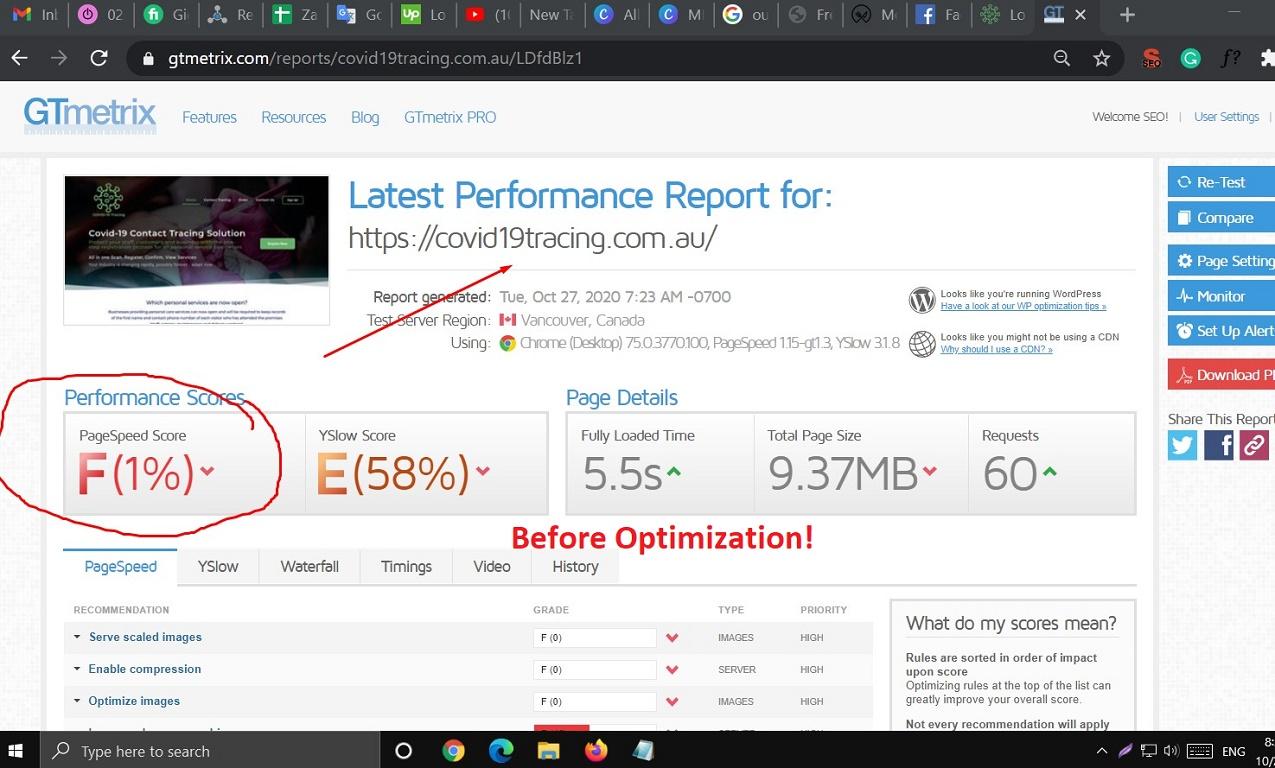Share the report on Twitter
1275x768 pixels.
pos(1181,445)
